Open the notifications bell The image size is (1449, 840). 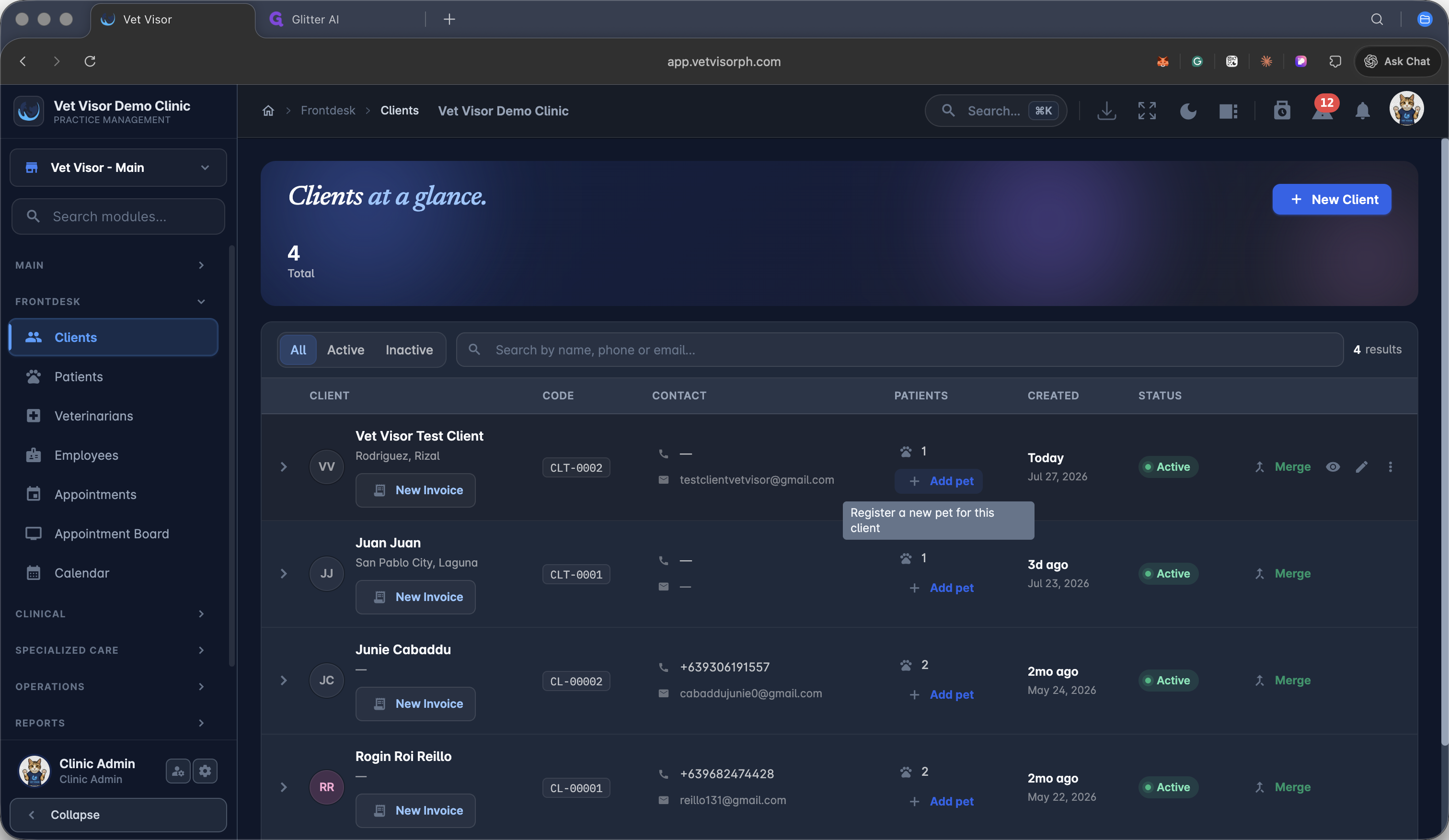point(1362,110)
